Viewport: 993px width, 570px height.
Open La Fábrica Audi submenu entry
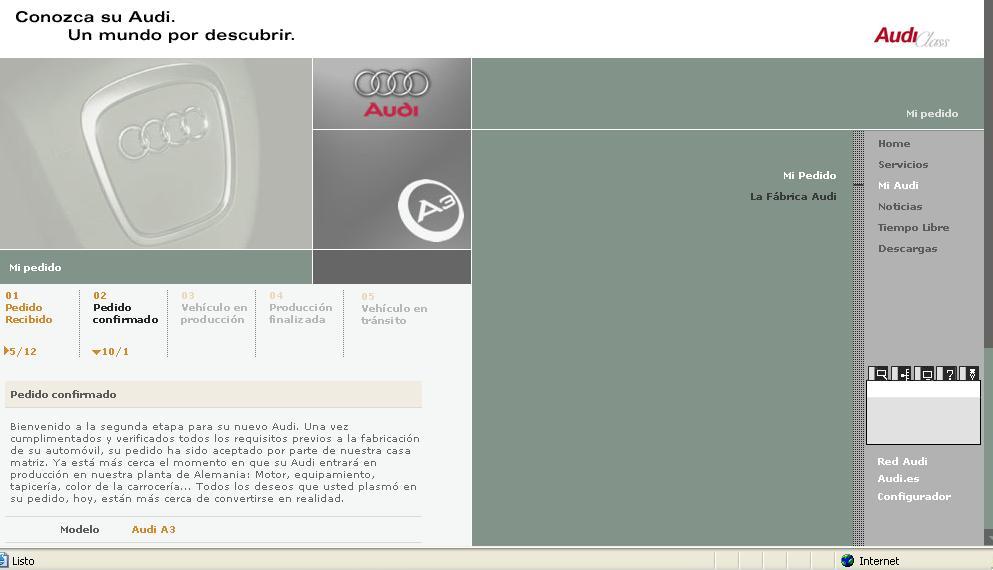(x=793, y=196)
